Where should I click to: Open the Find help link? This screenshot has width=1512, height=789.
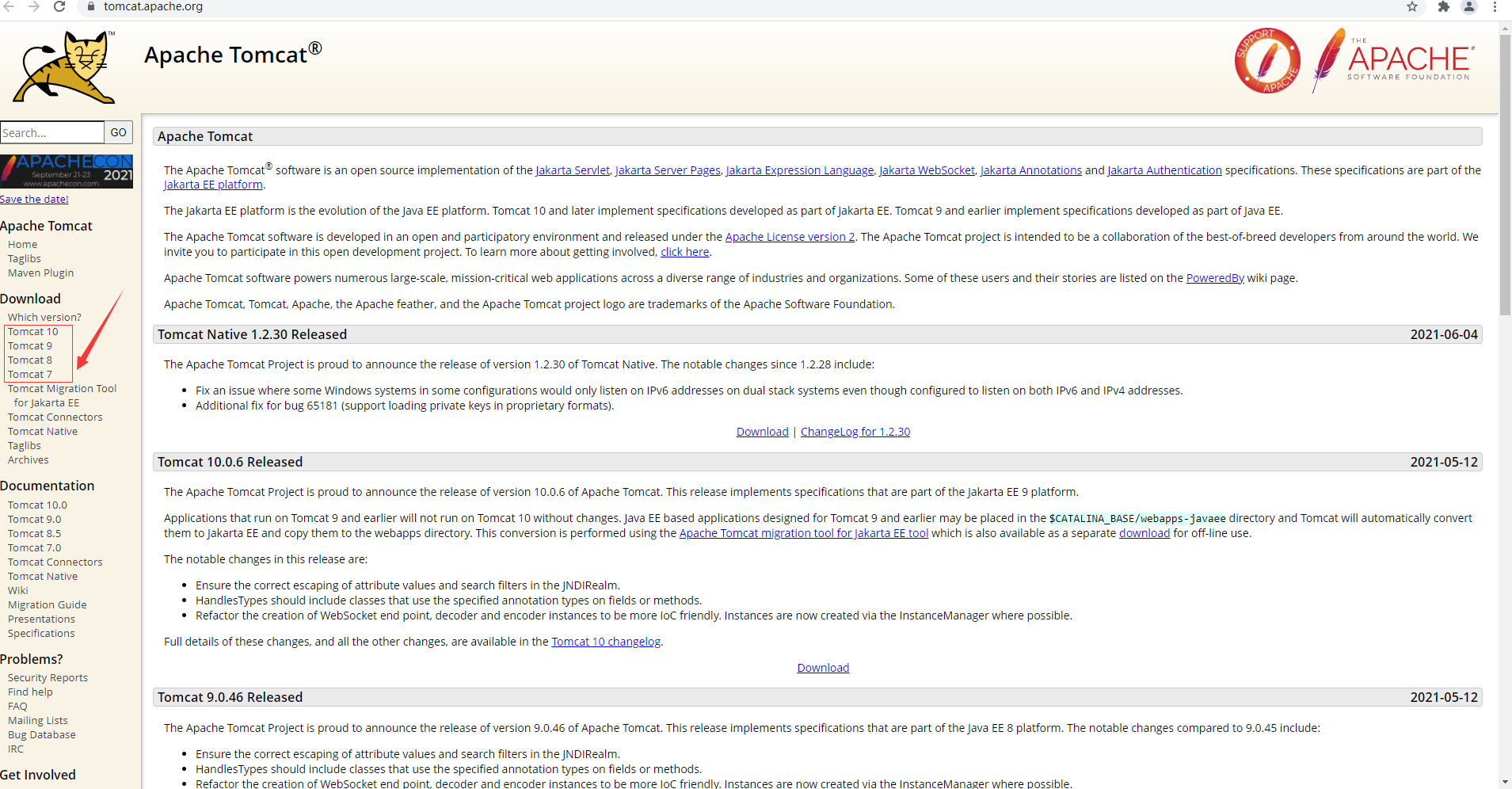click(x=30, y=692)
